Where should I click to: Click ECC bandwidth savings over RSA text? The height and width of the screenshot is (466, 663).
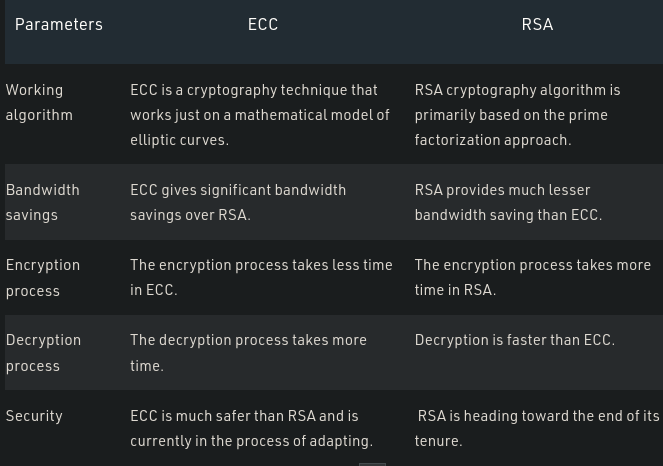(x=238, y=202)
